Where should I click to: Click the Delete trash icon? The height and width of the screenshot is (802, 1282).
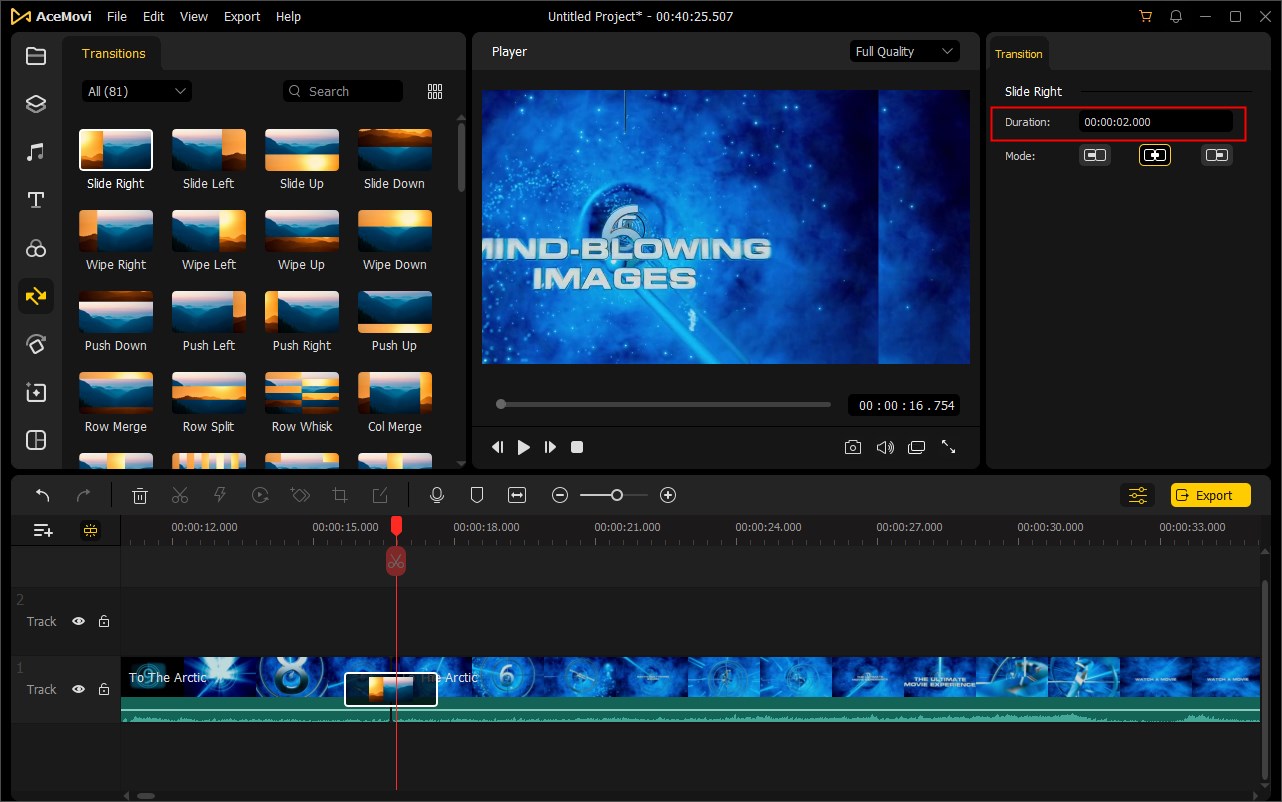pos(140,495)
